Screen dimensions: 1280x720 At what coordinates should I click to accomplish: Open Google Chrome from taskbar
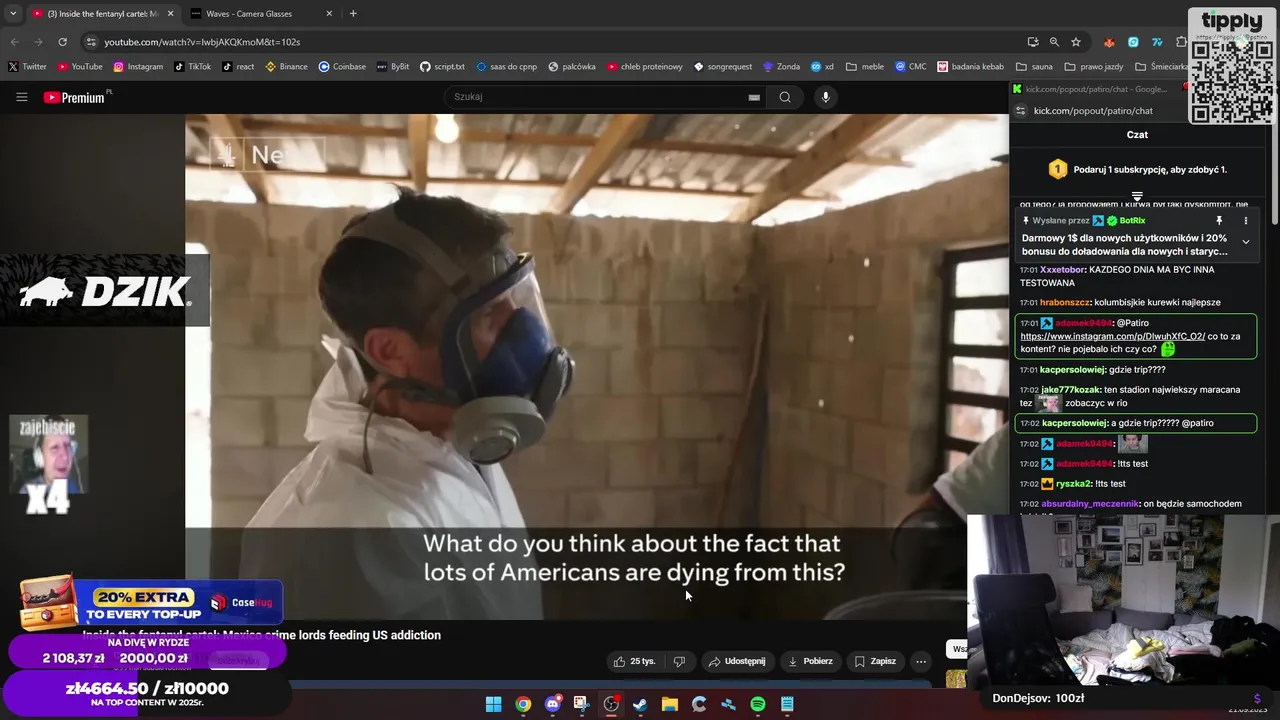coord(523,704)
